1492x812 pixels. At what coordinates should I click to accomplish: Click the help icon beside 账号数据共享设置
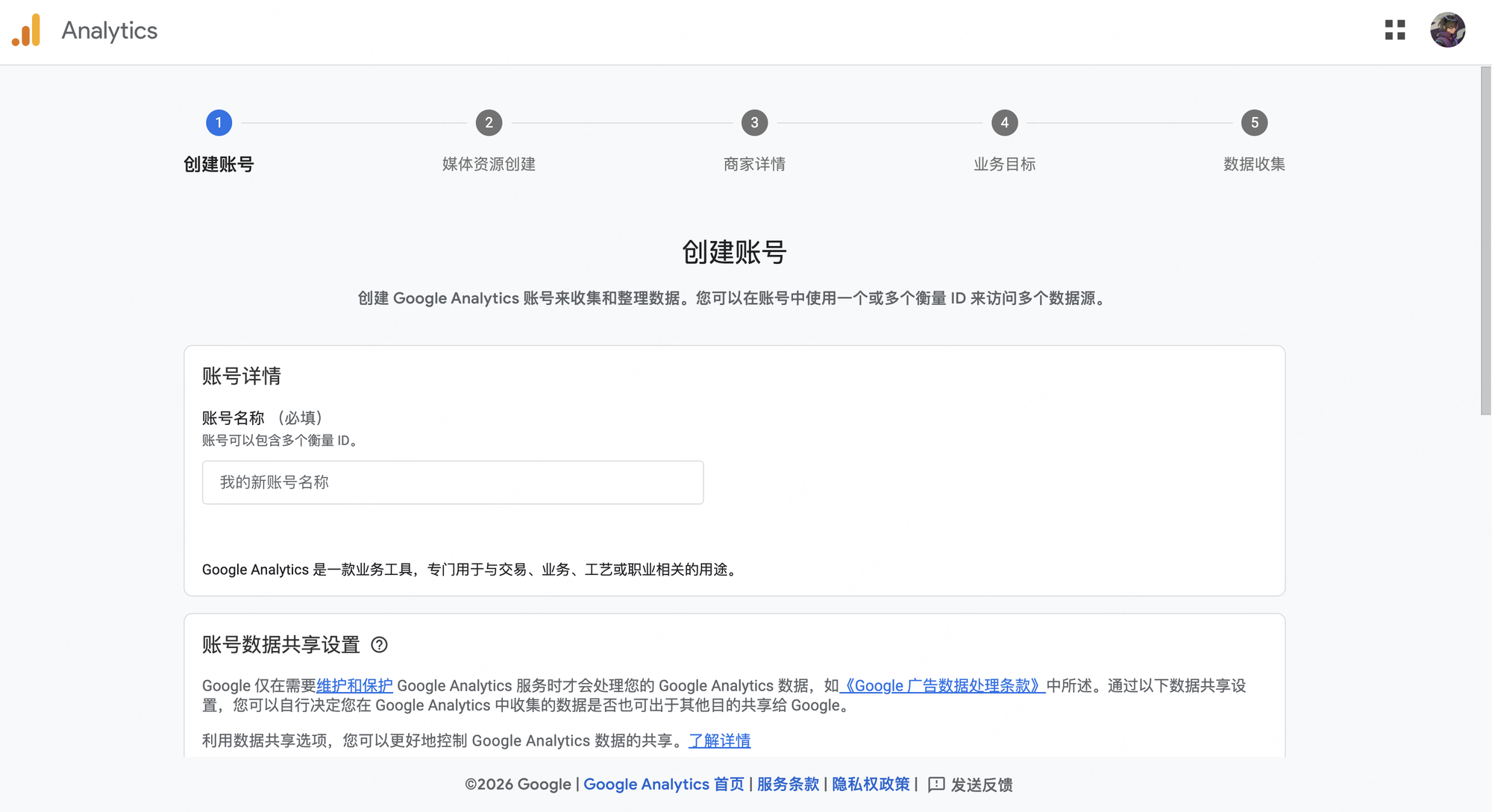379,645
